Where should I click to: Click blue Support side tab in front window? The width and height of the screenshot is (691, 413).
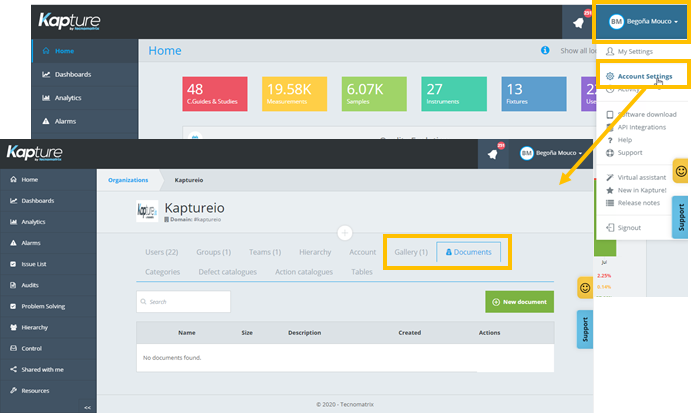coord(585,329)
